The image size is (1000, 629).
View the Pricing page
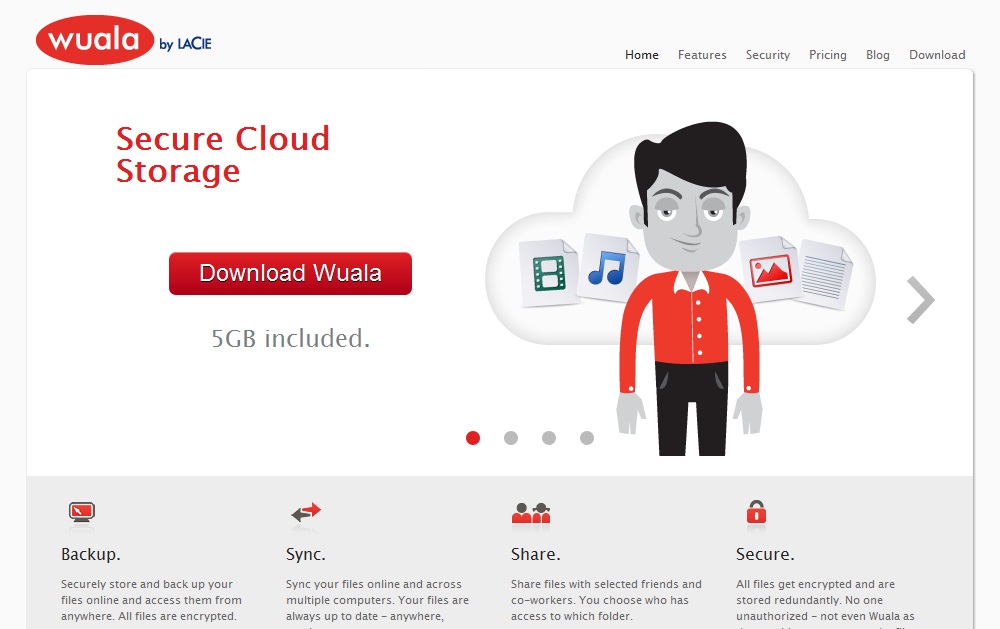point(828,55)
